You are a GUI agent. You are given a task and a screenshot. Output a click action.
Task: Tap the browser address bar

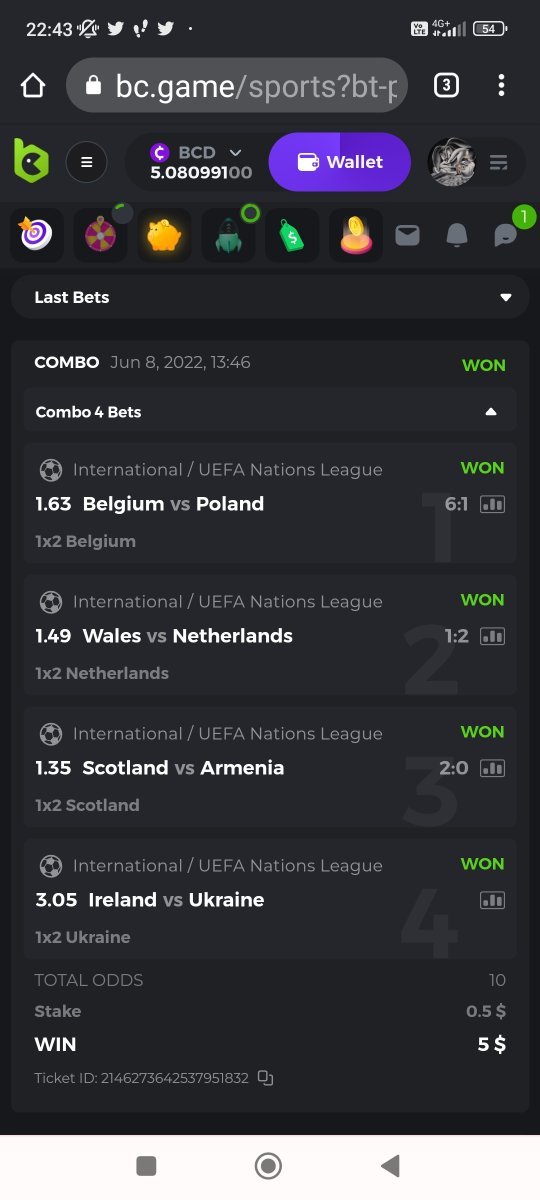pos(238,86)
